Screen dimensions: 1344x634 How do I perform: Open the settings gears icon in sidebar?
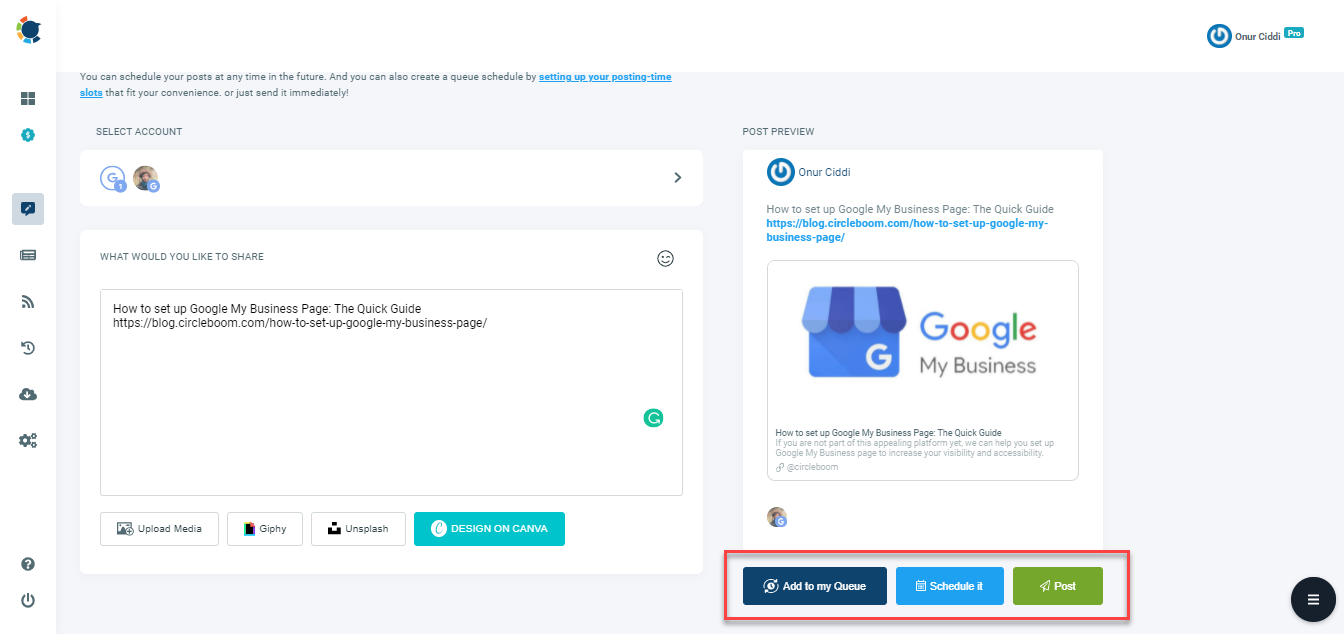click(x=27, y=440)
